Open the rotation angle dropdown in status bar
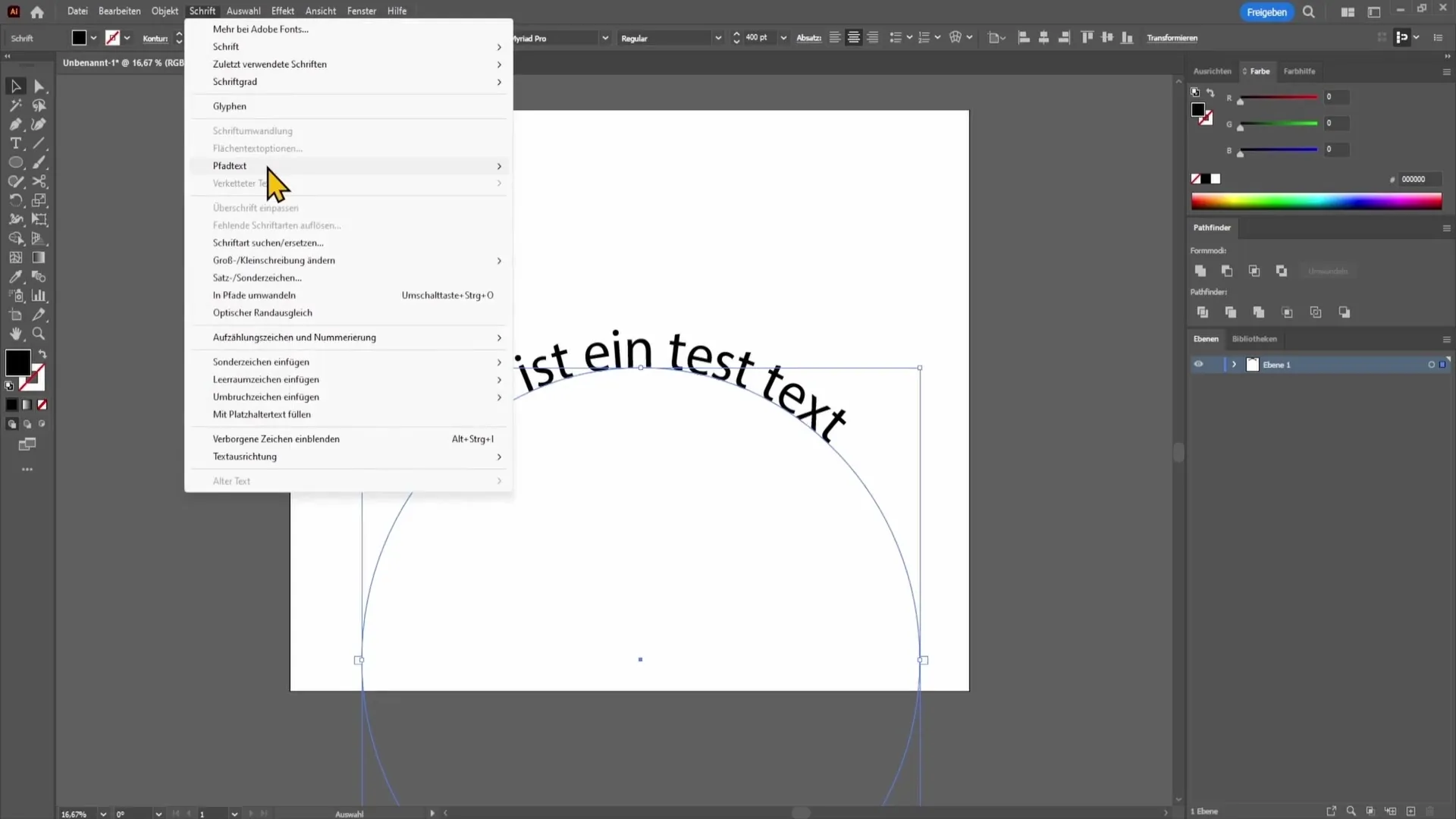Screen dimensions: 1456x819 coord(158,814)
